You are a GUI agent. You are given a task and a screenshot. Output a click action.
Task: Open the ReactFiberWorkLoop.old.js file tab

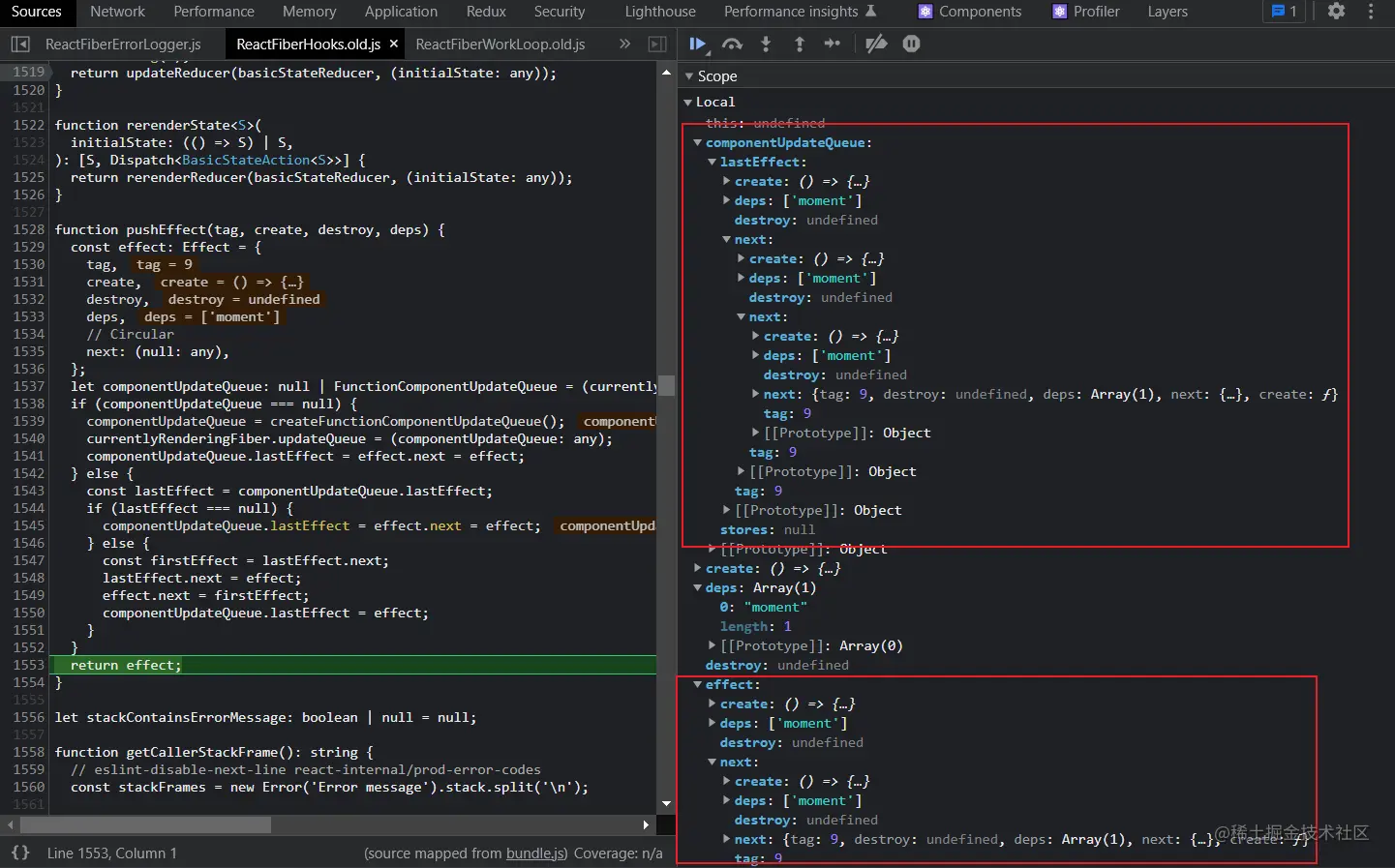tap(500, 45)
